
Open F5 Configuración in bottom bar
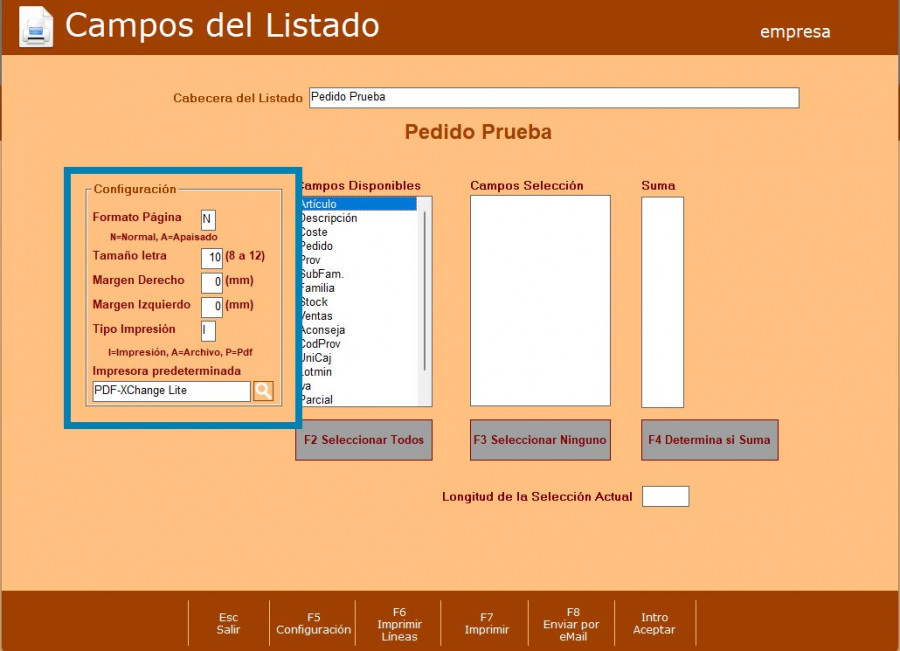coord(313,624)
